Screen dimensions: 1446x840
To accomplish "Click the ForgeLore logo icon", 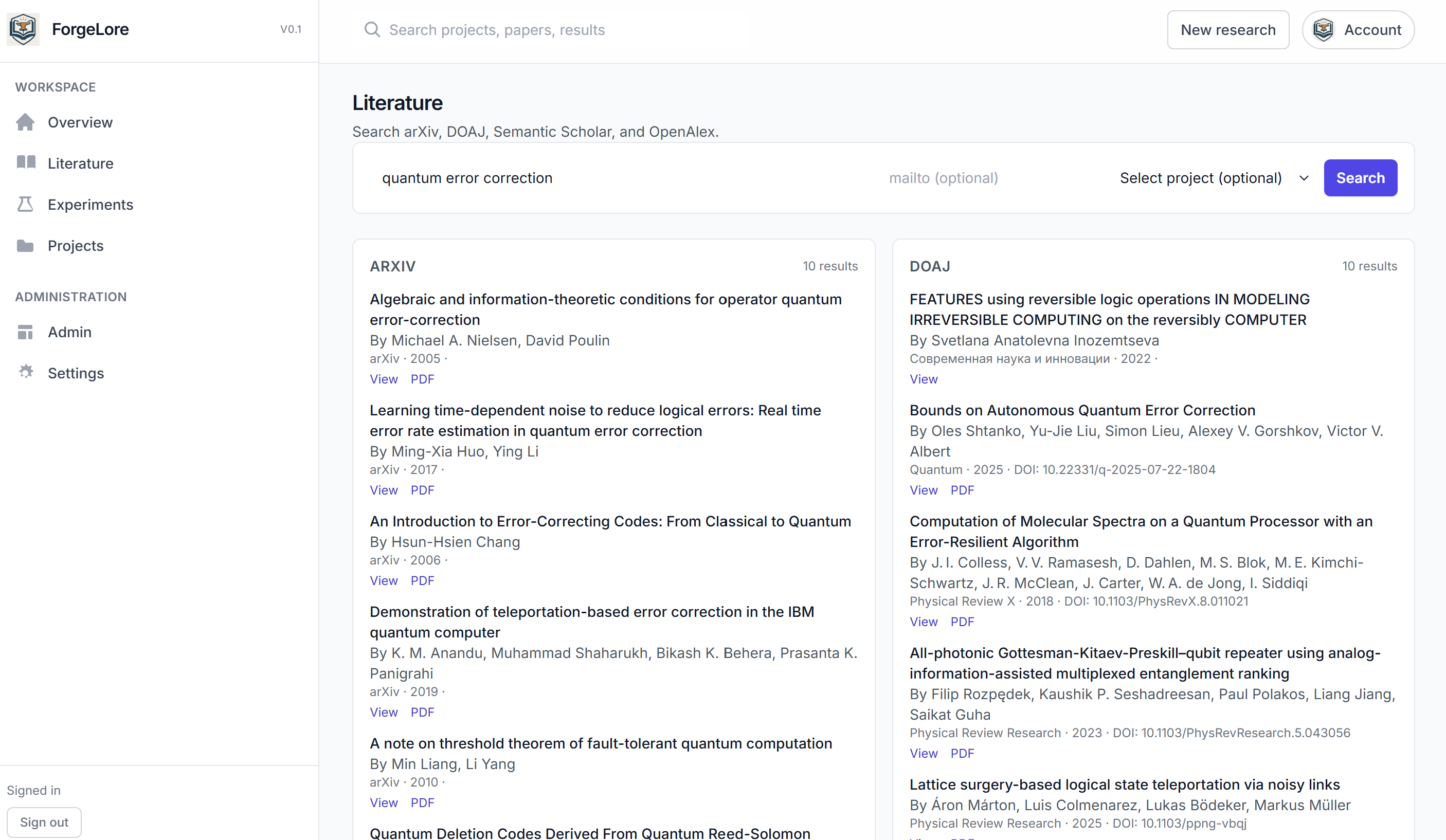I will pyautogui.click(x=23, y=29).
